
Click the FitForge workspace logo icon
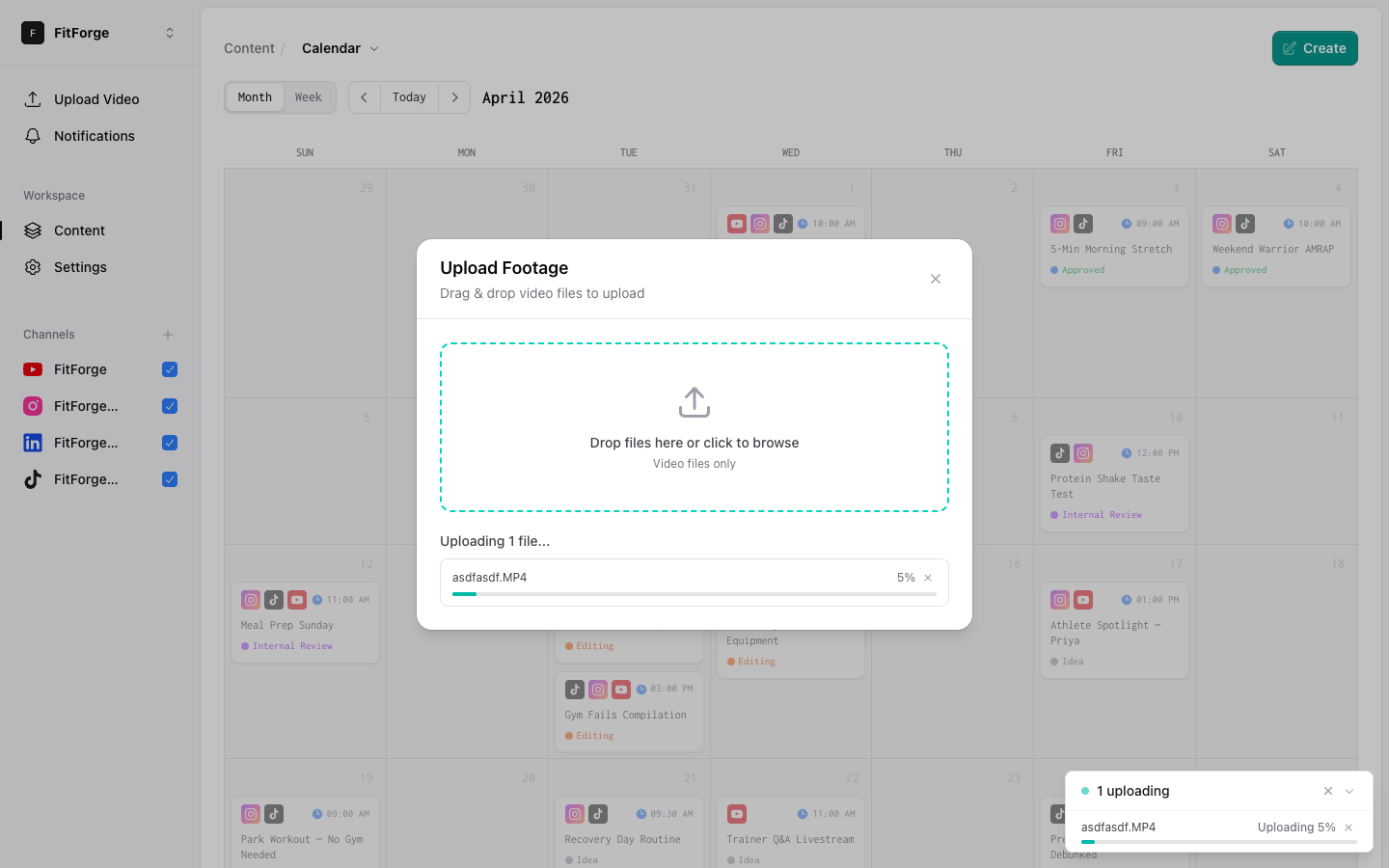pos(33,33)
